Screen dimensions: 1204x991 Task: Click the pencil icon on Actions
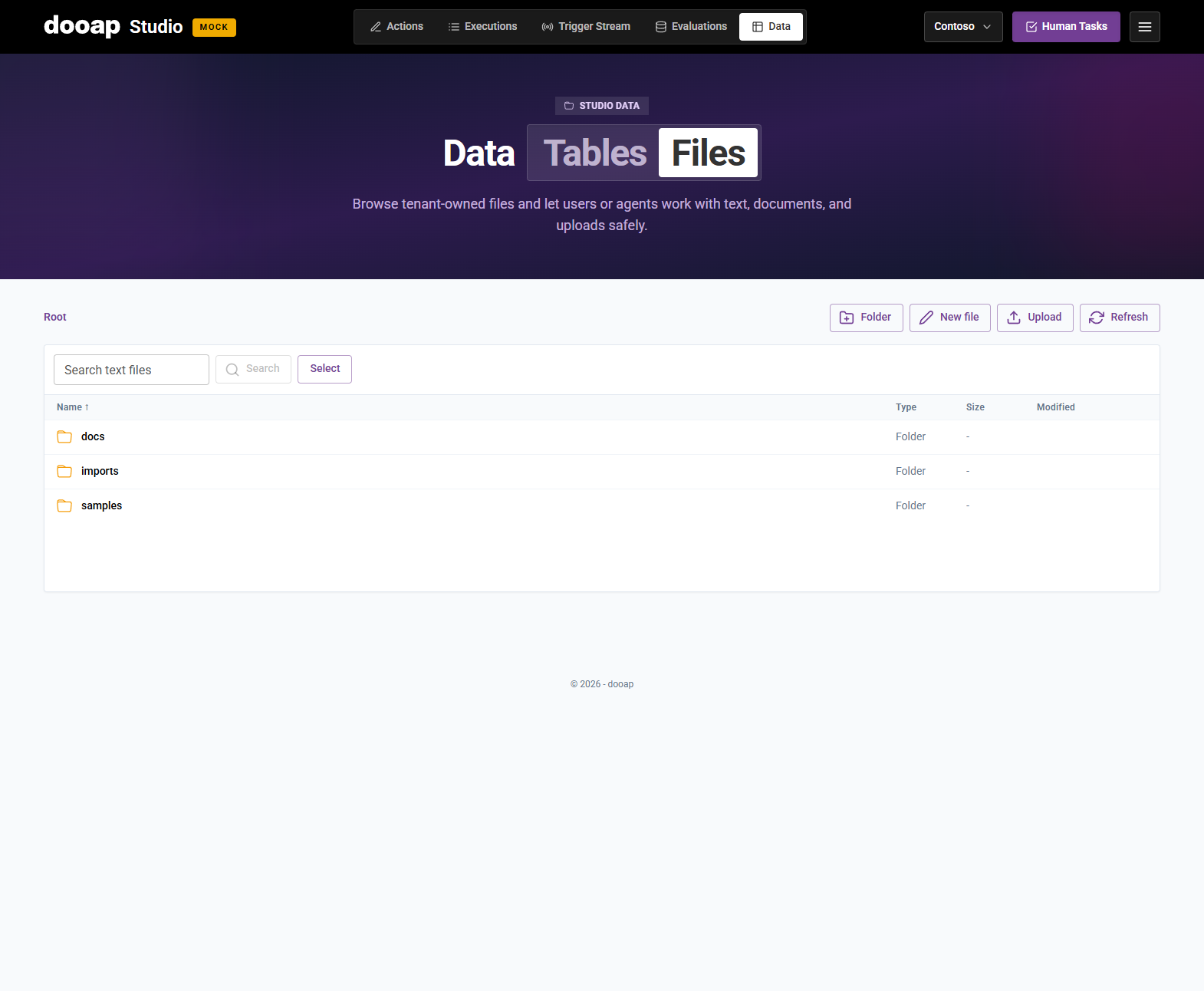click(376, 27)
